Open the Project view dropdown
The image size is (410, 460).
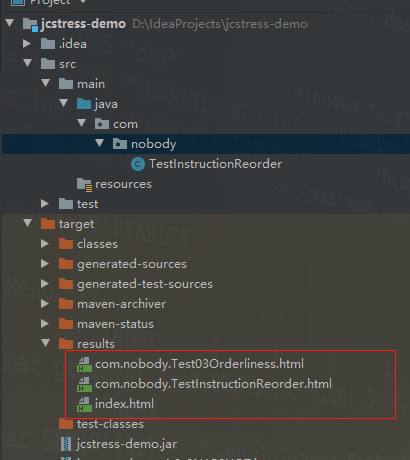[83, 2]
